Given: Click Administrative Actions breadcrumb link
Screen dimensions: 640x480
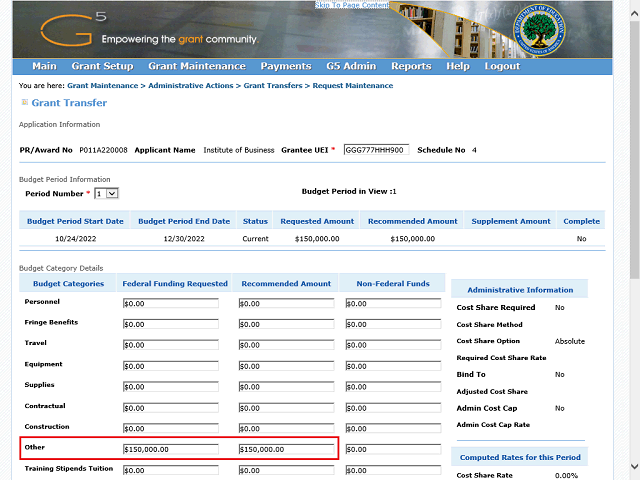Looking at the screenshot, I should 192,86.
